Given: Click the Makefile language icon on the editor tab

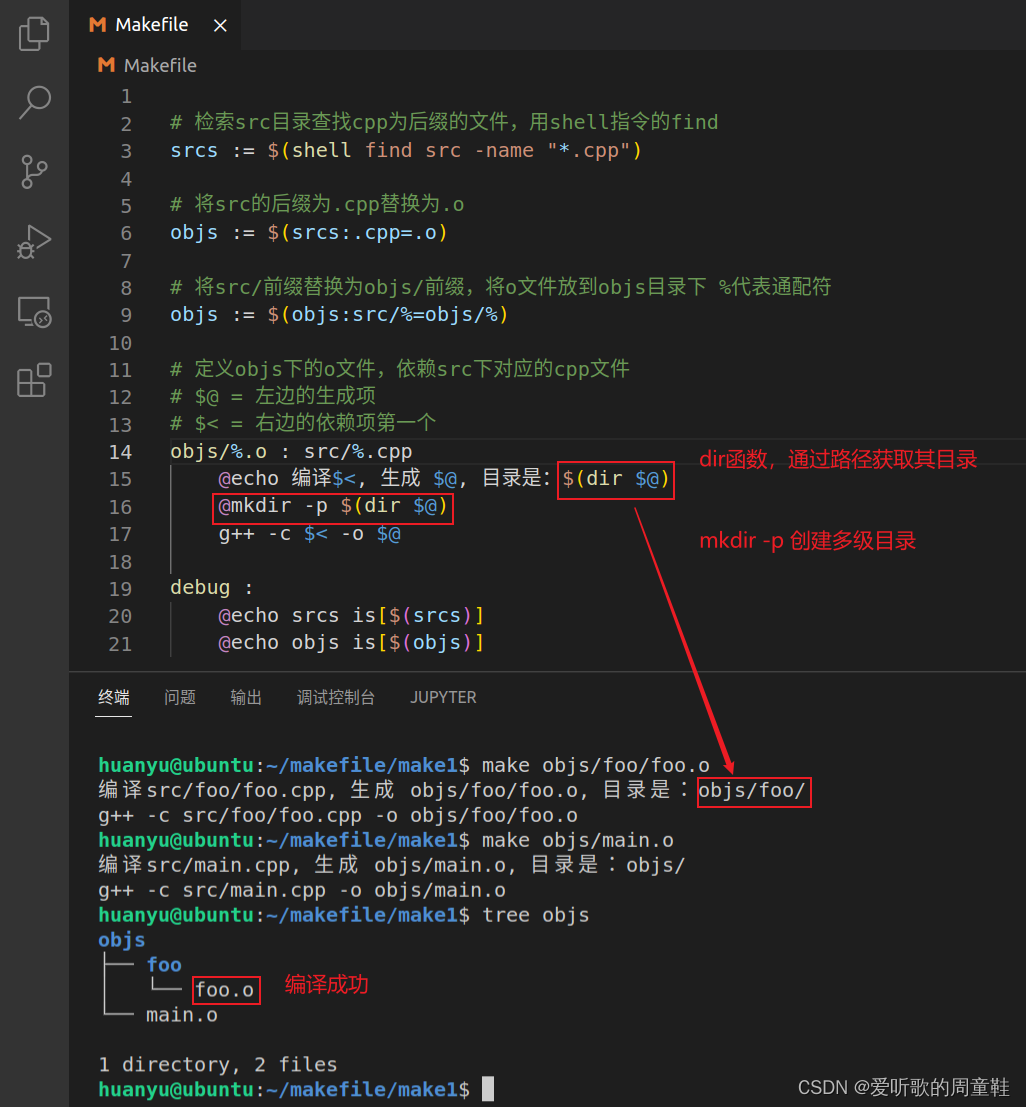Looking at the screenshot, I should click(97, 25).
